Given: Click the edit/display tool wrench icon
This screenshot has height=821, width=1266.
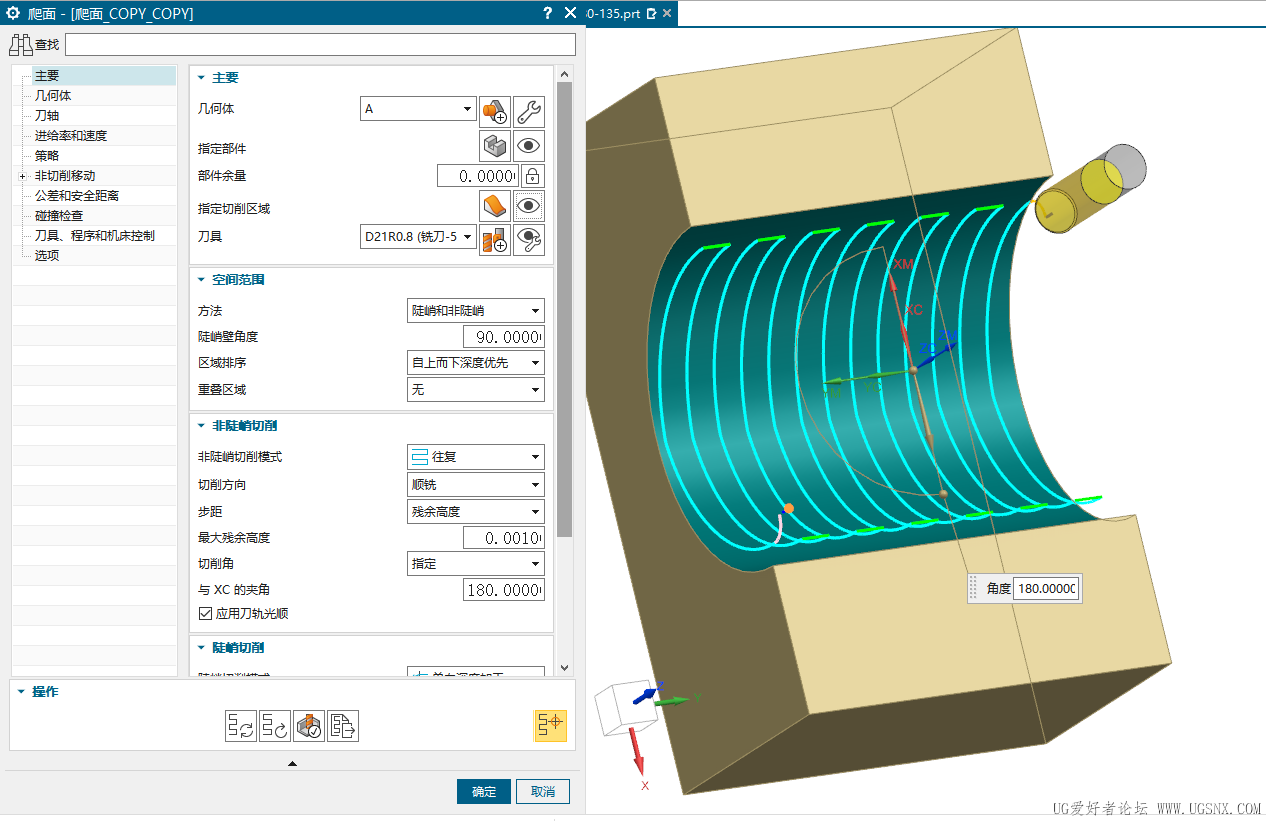Looking at the screenshot, I should pyautogui.click(x=529, y=239).
